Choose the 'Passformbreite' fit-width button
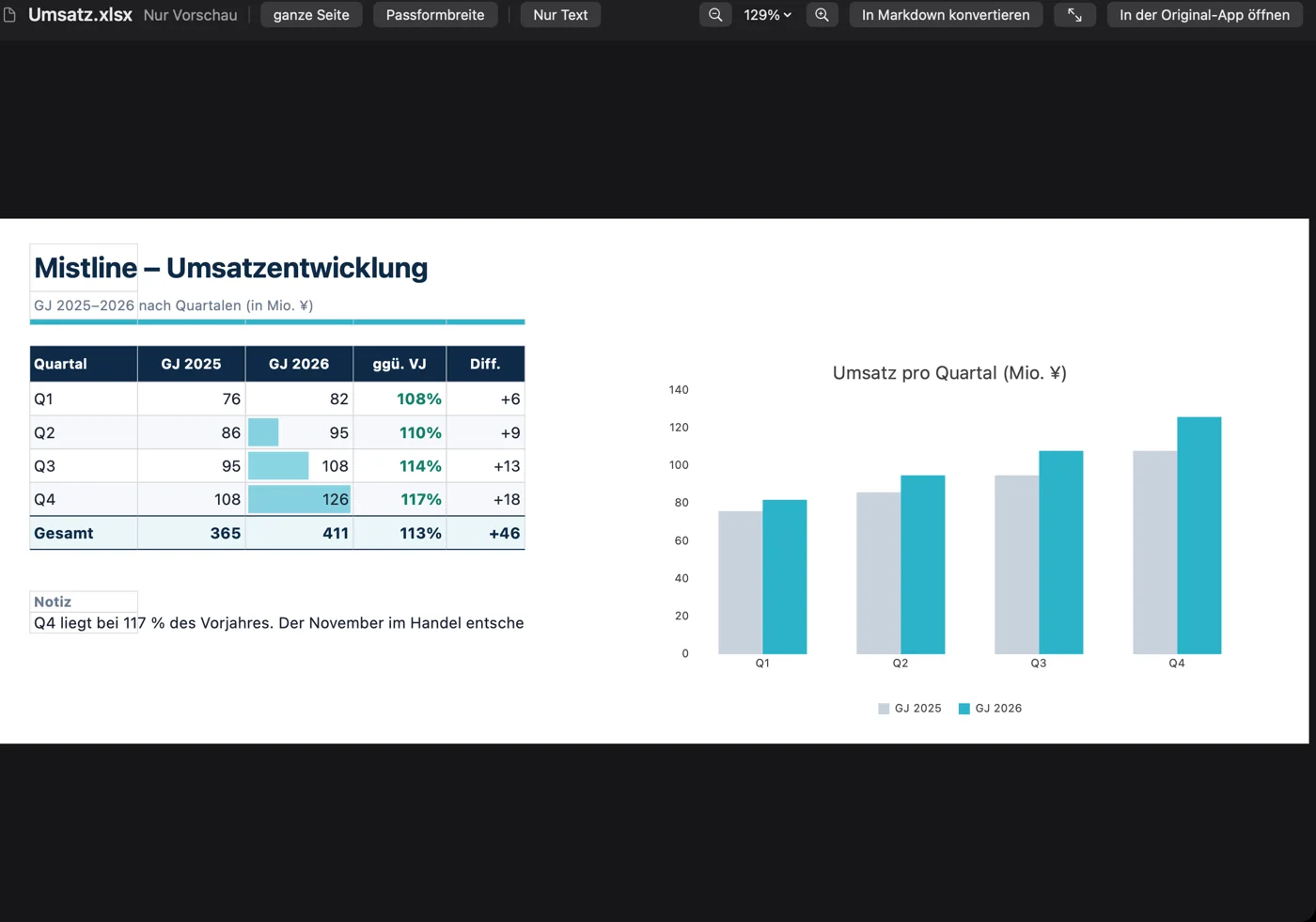Screen dimensions: 1316x922 click(435, 15)
